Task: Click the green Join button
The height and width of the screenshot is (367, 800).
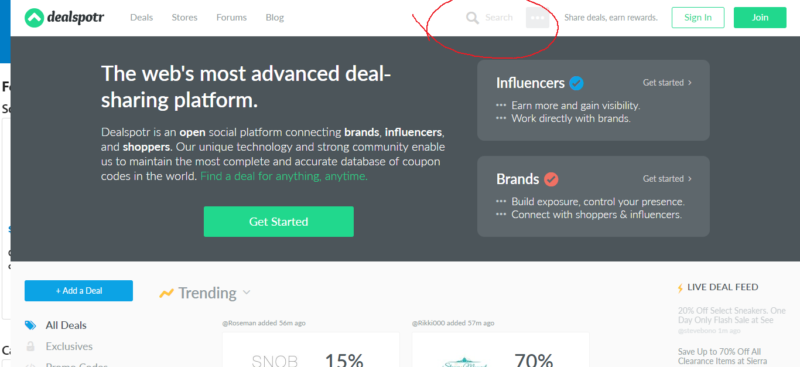Action: coord(760,17)
